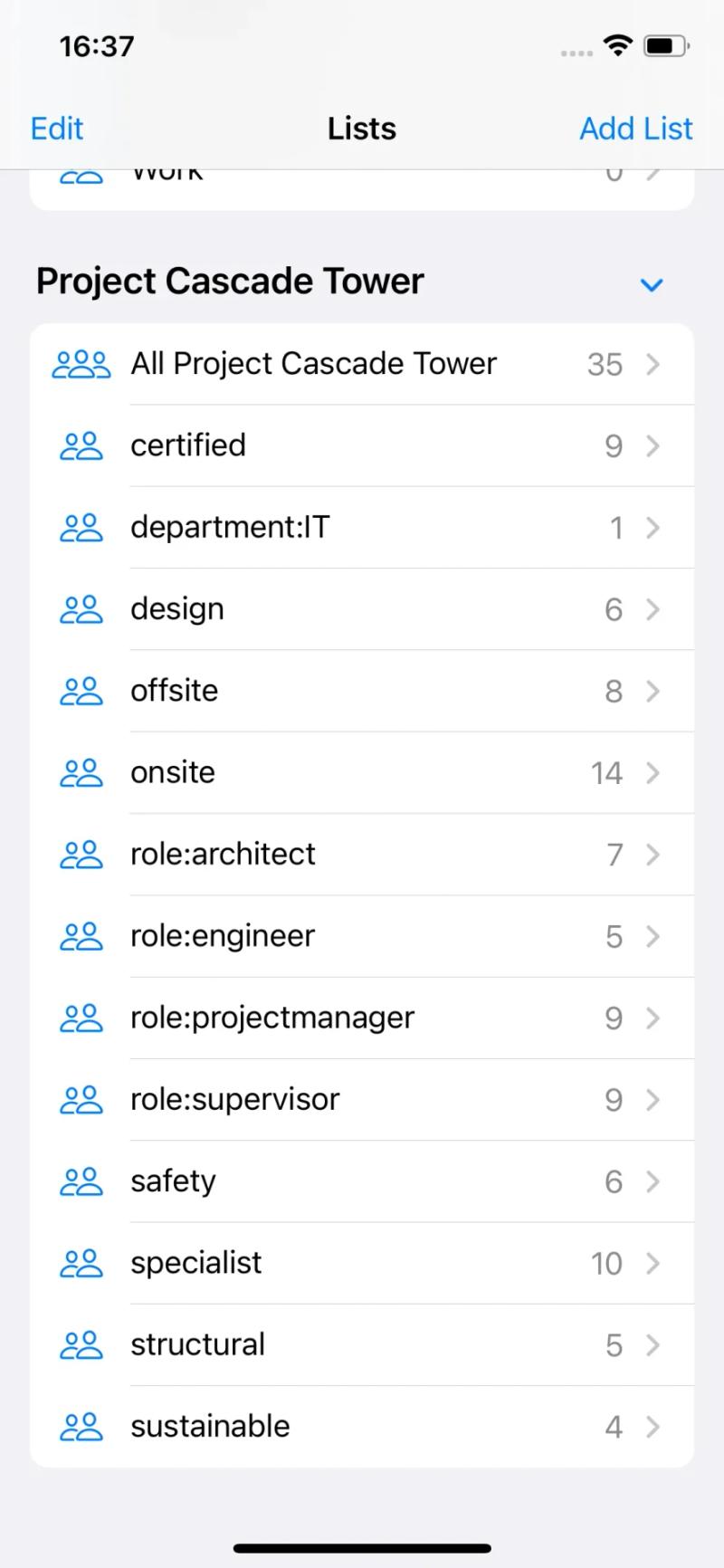This screenshot has width=724, height=1568.
Task: Tap the people icon next to design
Action: click(81, 608)
